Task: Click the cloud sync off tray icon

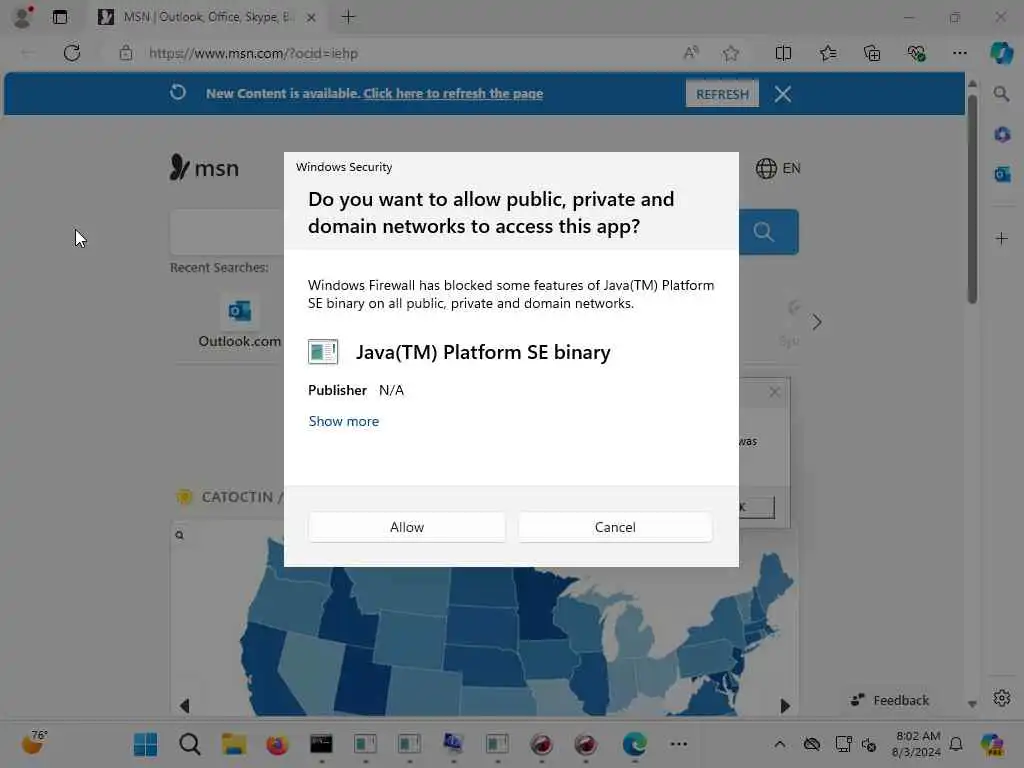Action: pos(811,744)
